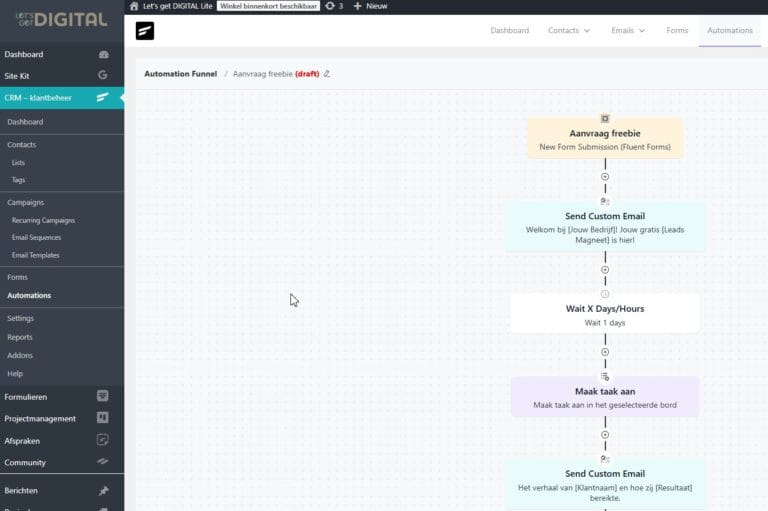Viewport: 768px width, 511px height.
Task: Select Recurring Campaigns in sidebar menu
Action: coord(43,220)
